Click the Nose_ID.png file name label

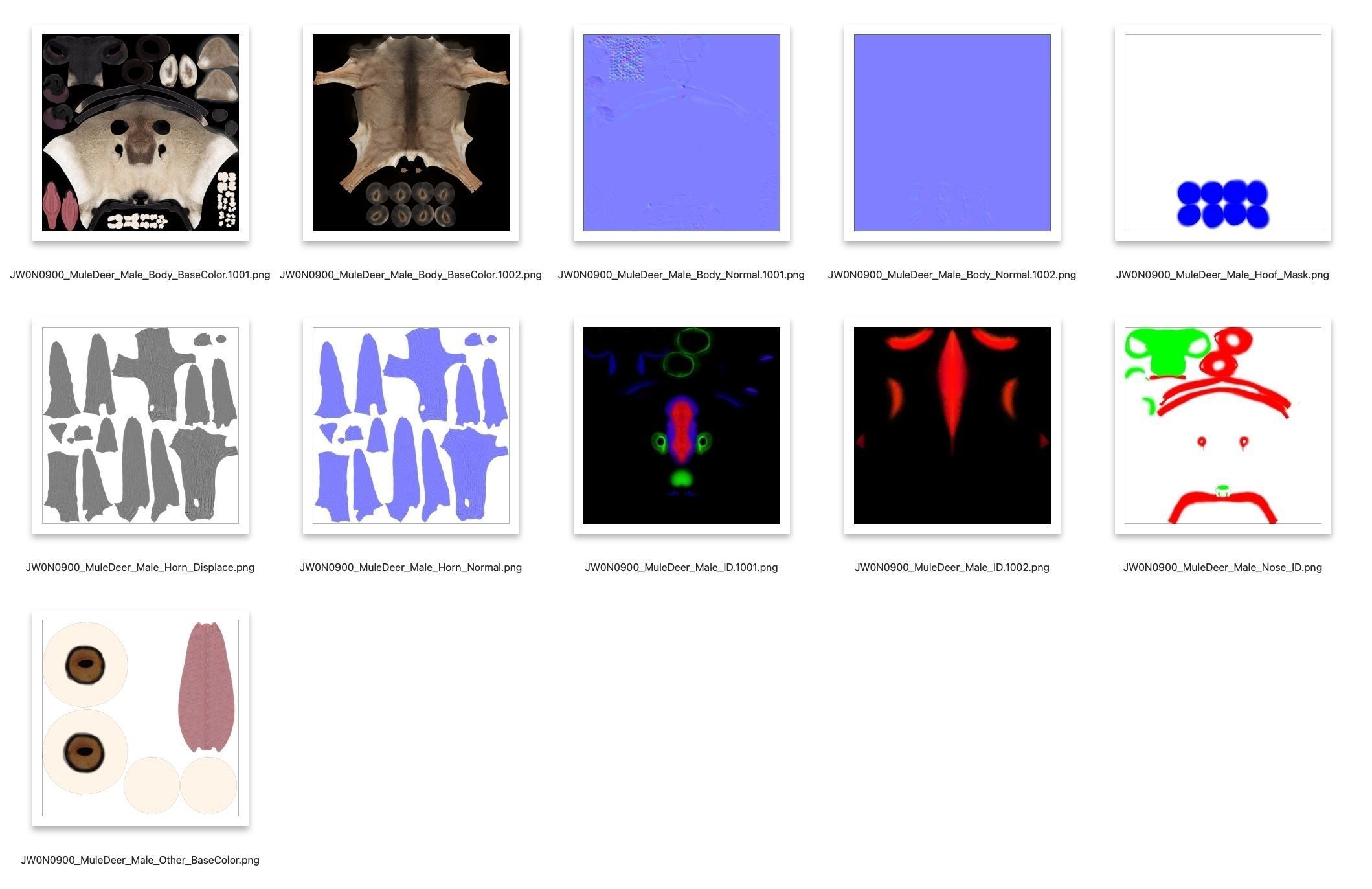[1222, 567]
